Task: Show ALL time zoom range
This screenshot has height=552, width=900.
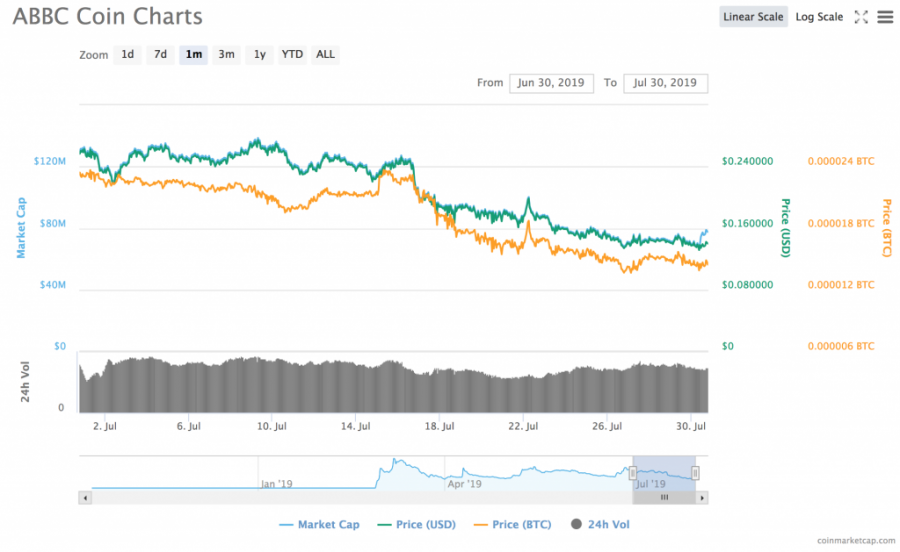Action: click(x=325, y=55)
